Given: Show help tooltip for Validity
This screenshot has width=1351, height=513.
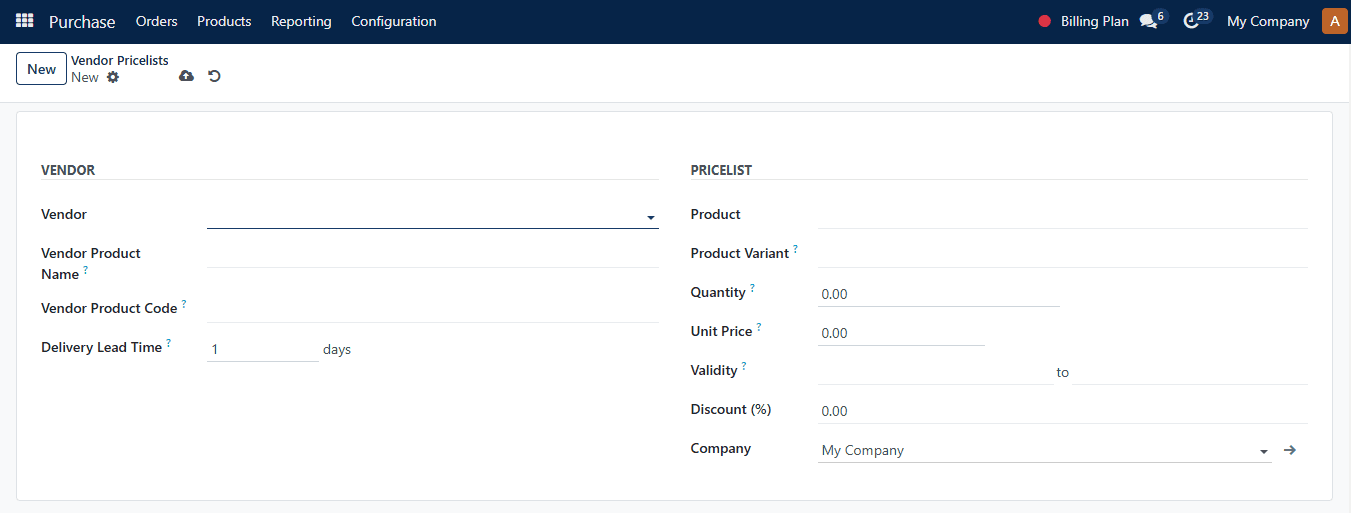Looking at the screenshot, I should coord(744,366).
